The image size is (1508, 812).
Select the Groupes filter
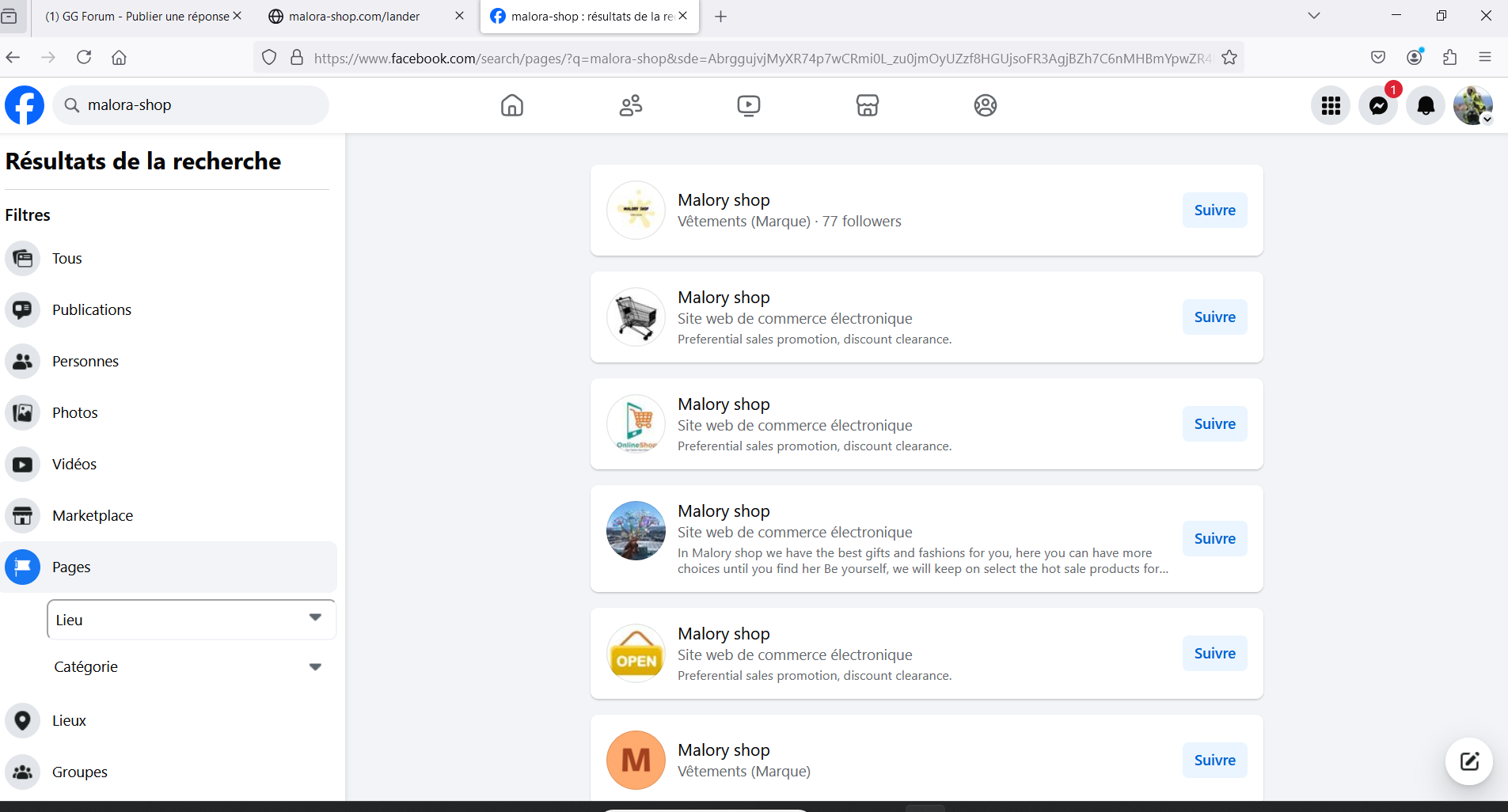click(169, 772)
